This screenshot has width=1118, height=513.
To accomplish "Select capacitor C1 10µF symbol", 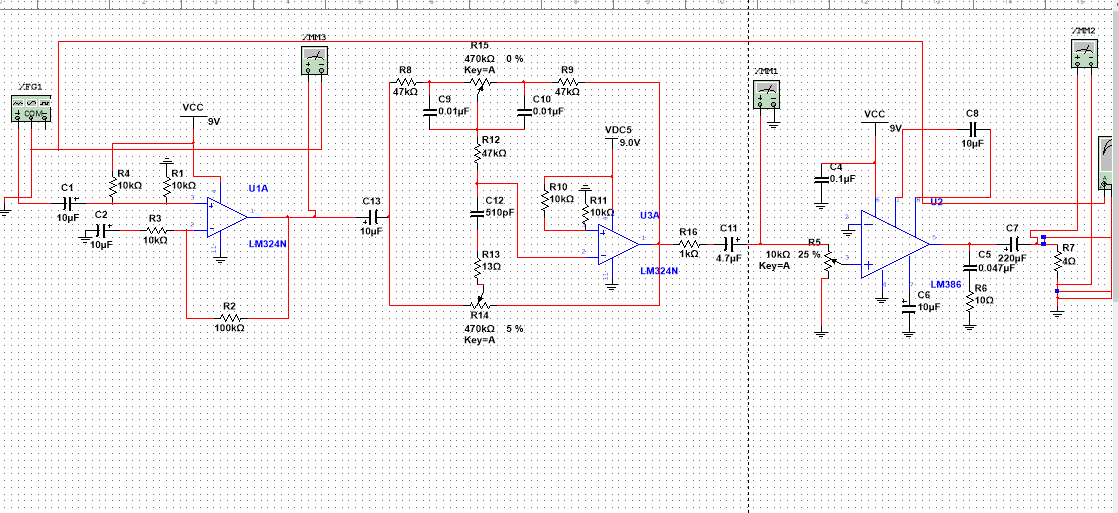I will 68,203.
